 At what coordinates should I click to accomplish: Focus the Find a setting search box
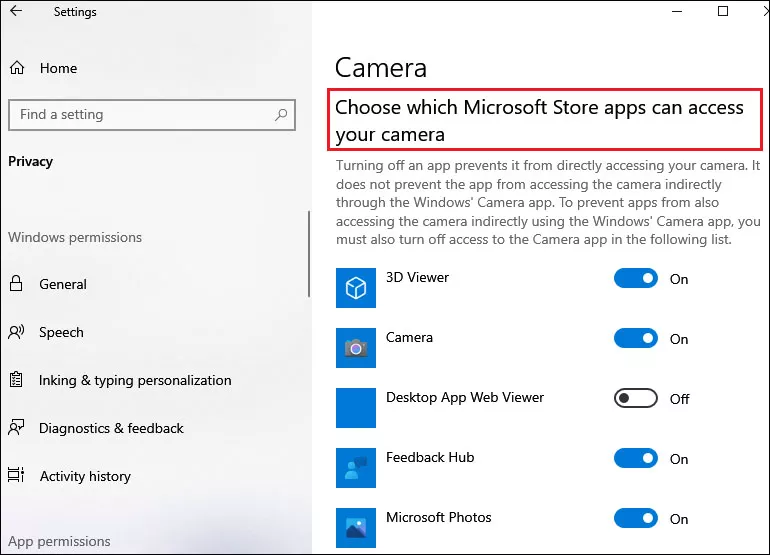(x=152, y=115)
